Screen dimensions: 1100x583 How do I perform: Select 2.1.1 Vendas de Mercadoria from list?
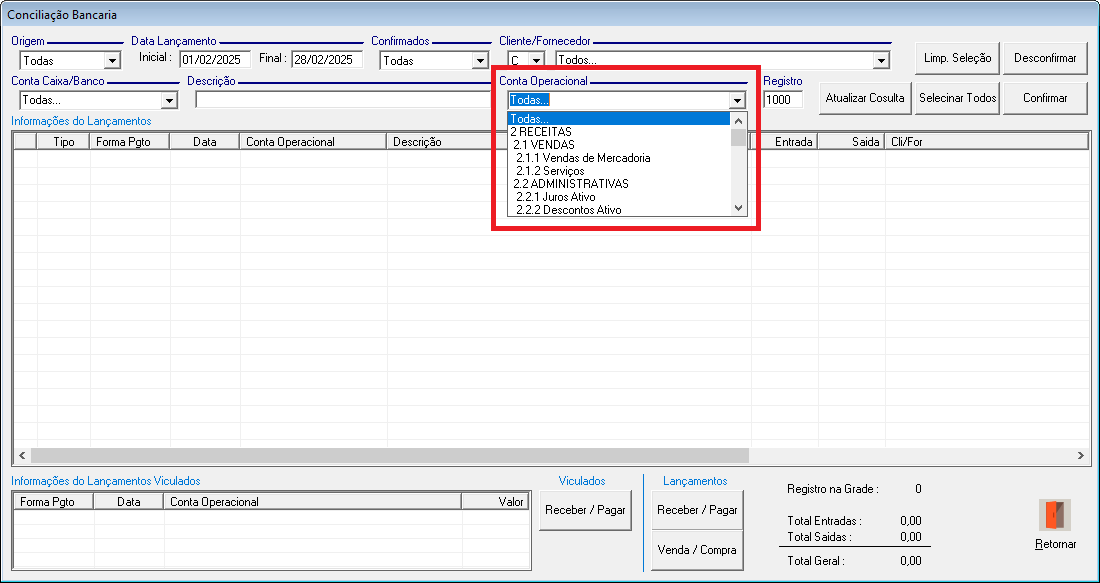pyautogui.click(x=583, y=158)
